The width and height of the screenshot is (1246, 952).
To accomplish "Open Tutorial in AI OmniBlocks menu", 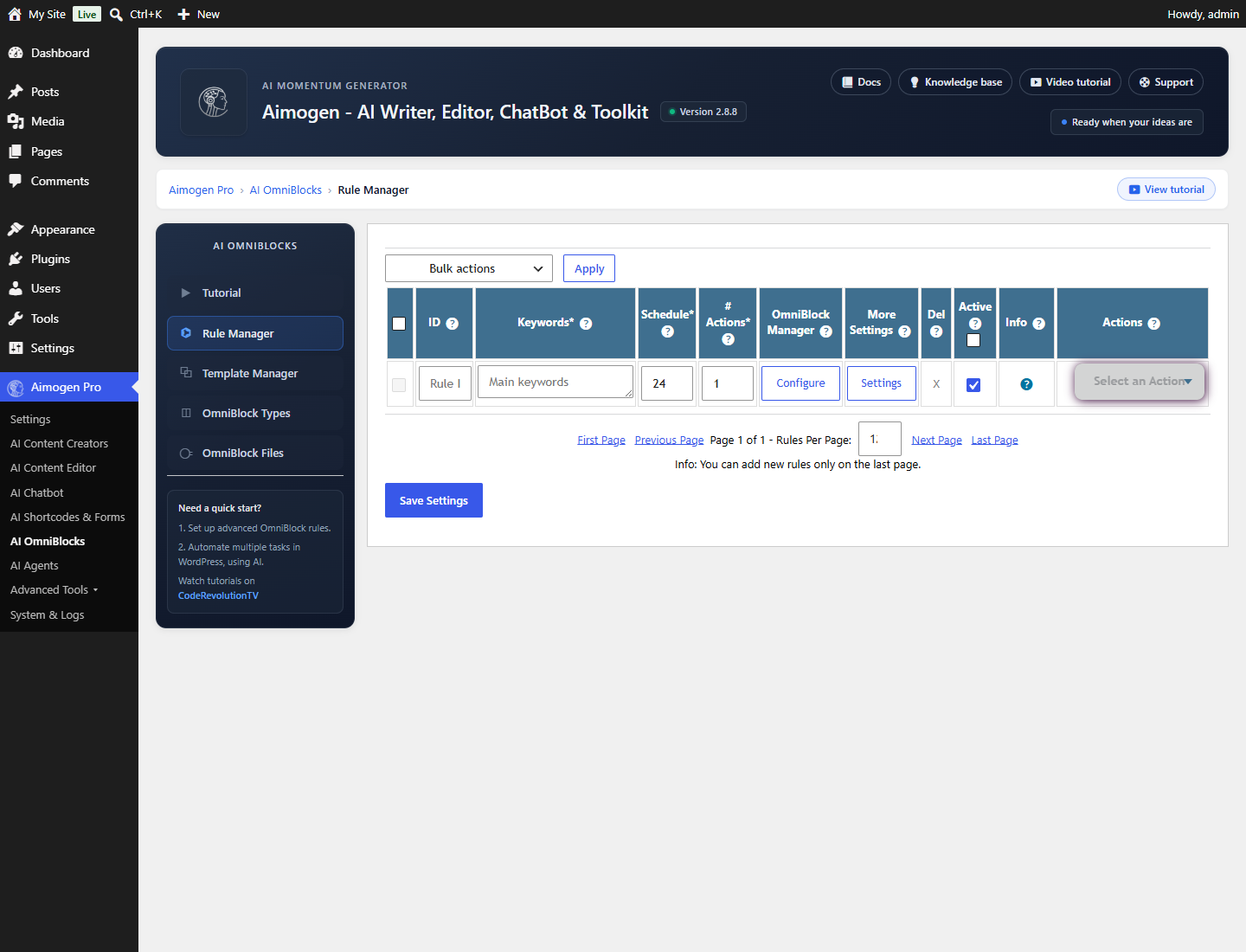I will 255,293.
